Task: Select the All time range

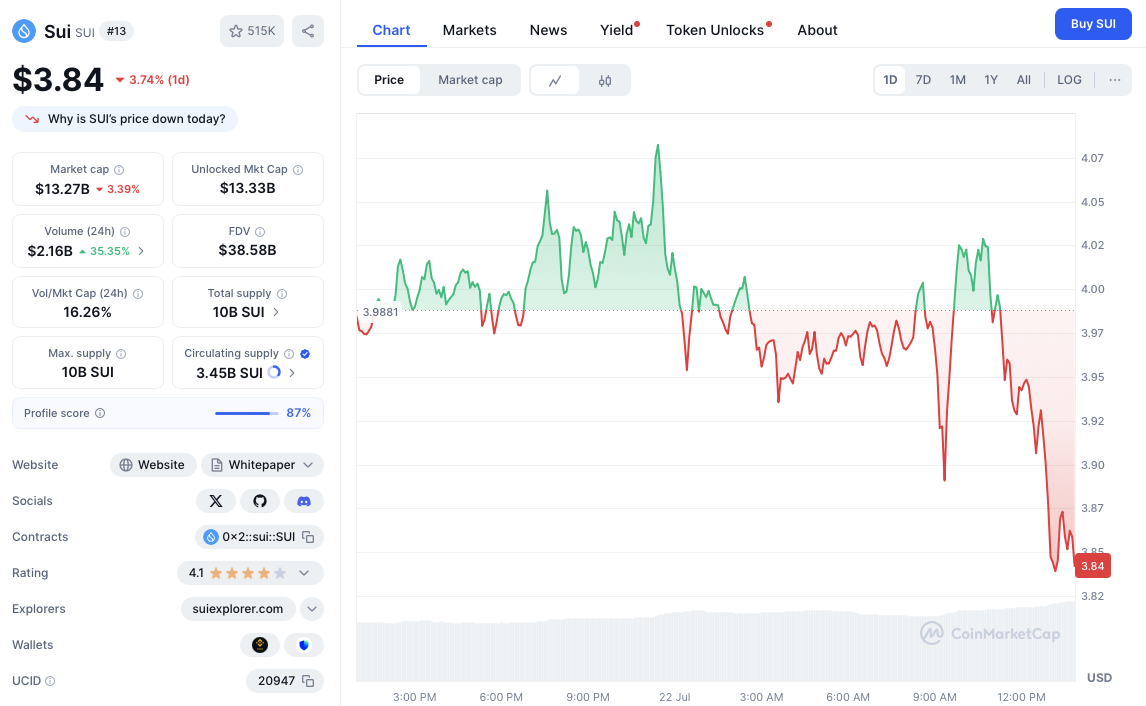Action: point(1024,80)
